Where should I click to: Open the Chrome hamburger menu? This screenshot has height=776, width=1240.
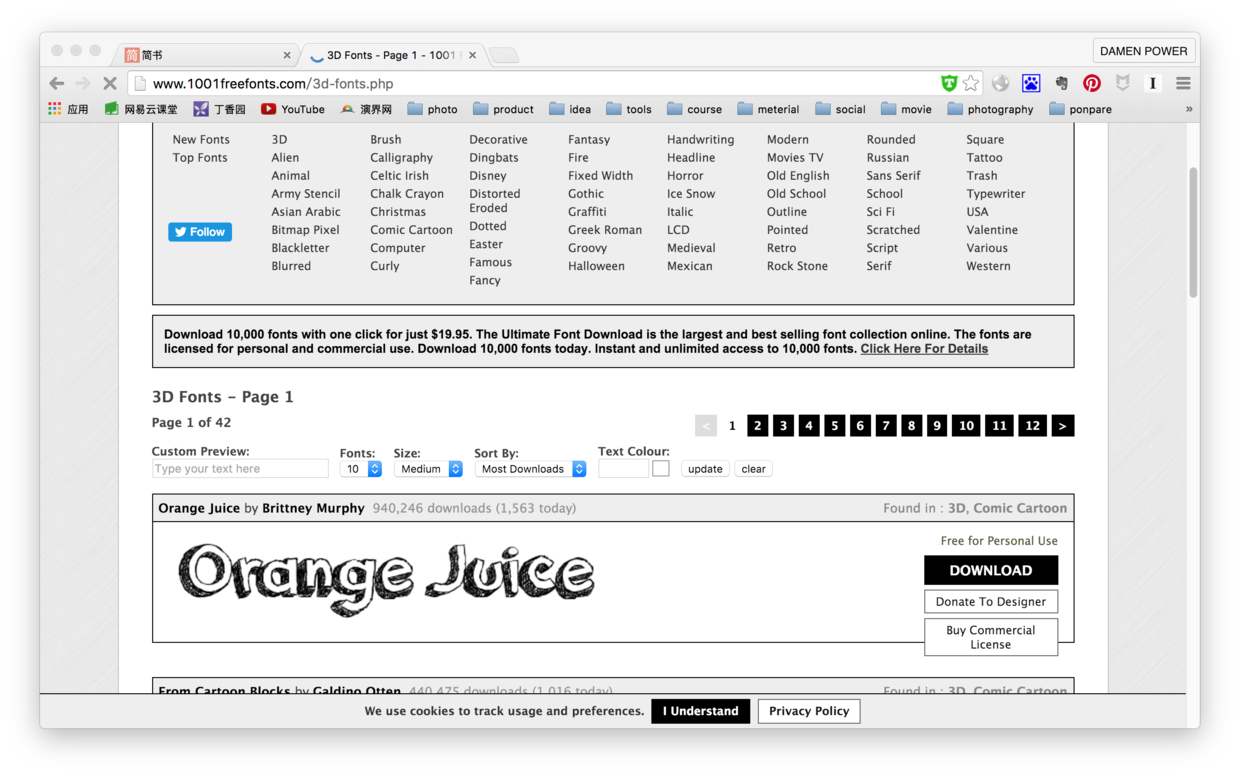pyautogui.click(x=1183, y=84)
